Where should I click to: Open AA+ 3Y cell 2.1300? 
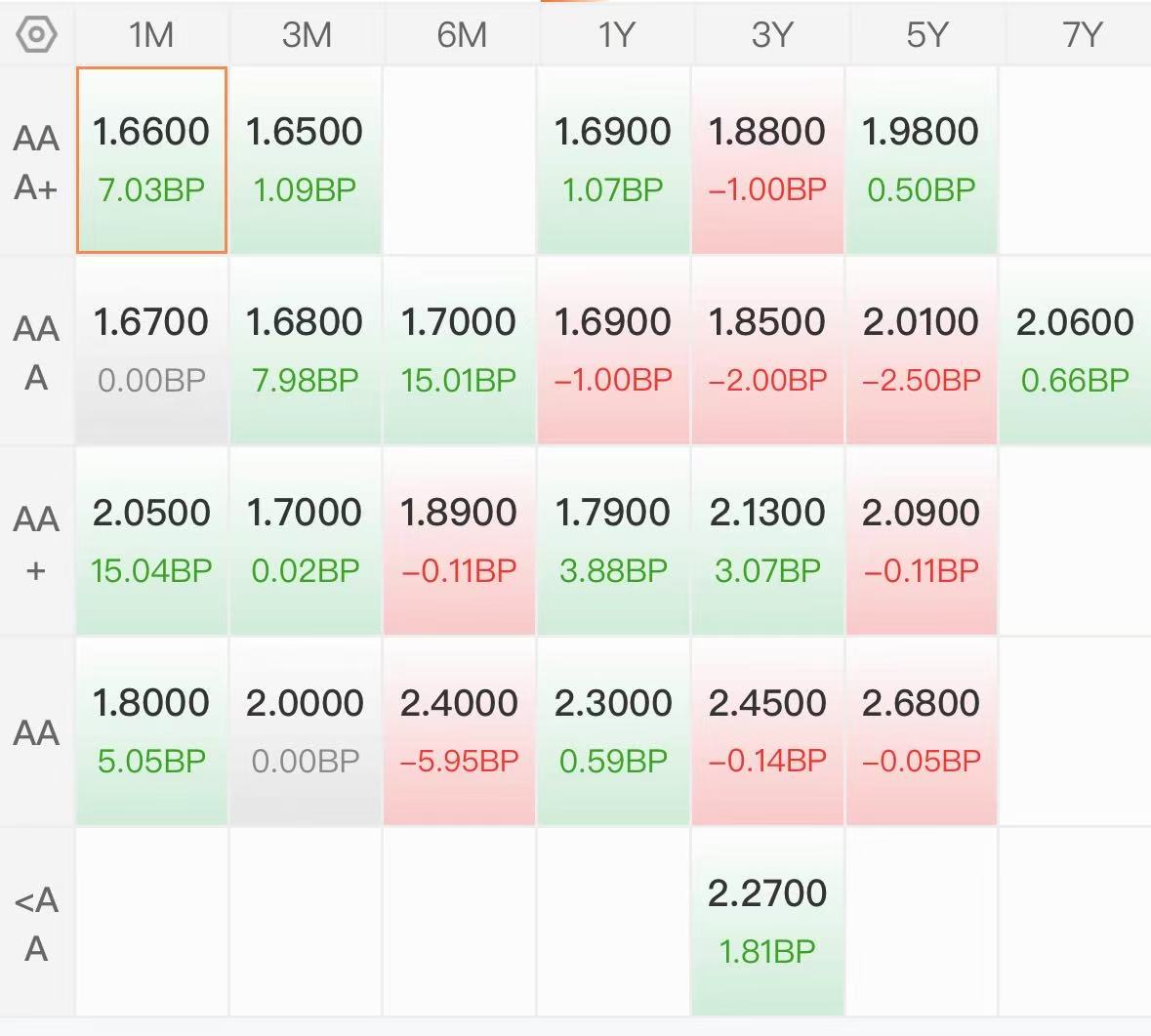(x=768, y=541)
